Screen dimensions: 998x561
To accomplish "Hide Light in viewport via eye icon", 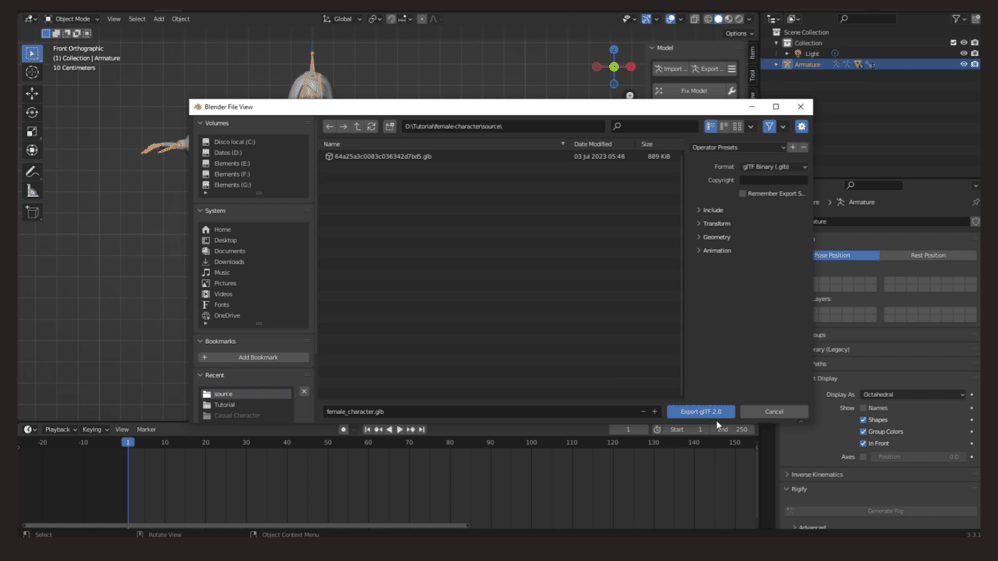I will click(964, 53).
